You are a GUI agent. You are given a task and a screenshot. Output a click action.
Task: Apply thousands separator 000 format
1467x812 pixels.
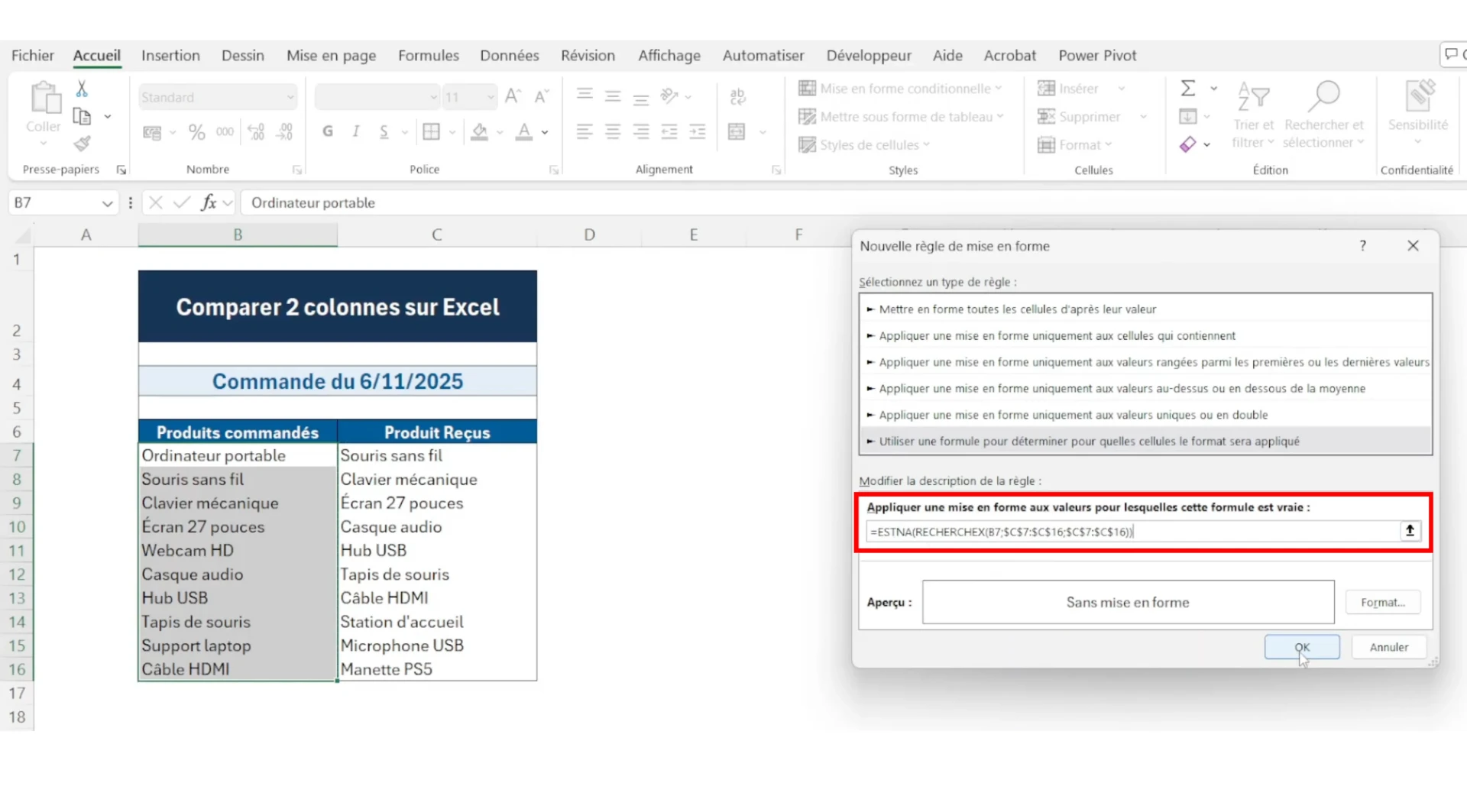(x=225, y=132)
